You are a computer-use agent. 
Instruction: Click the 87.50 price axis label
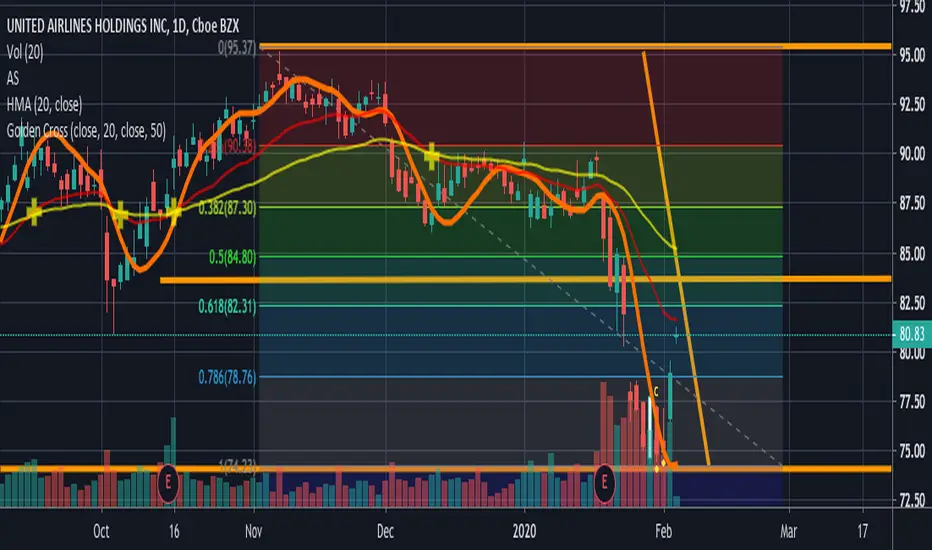pos(912,204)
